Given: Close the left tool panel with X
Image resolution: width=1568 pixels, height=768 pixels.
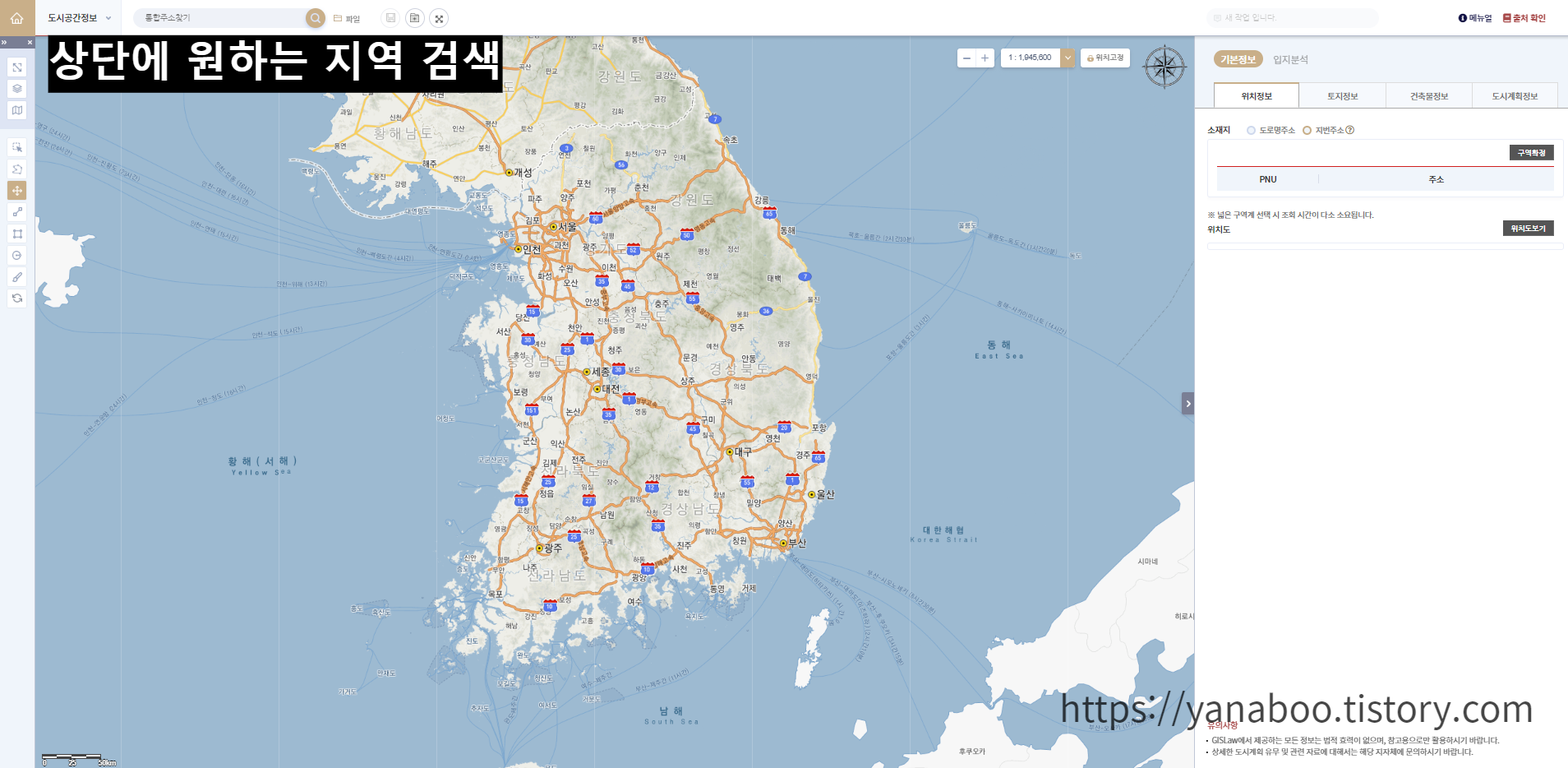Looking at the screenshot, I should click(30, 42).
